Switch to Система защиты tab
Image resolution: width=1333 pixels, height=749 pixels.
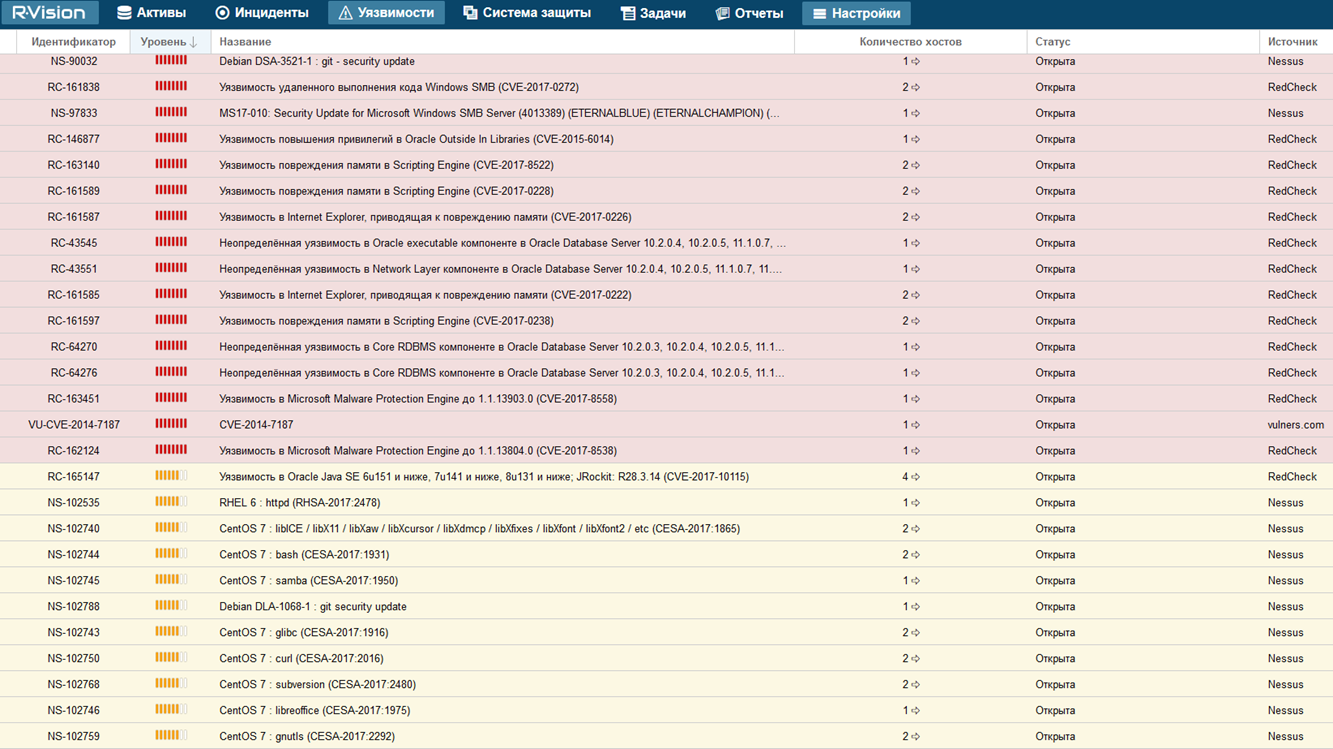(x=527, y=13)
